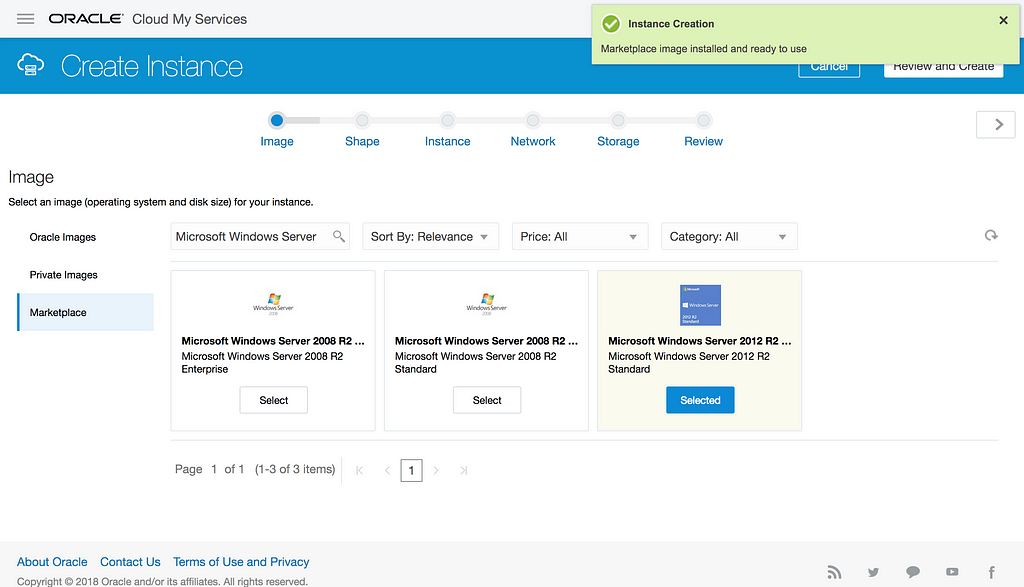1024x587 pixels.
Task: Refresh the marketplace image list
Action: pyautogui.click(x=991, y=235)
